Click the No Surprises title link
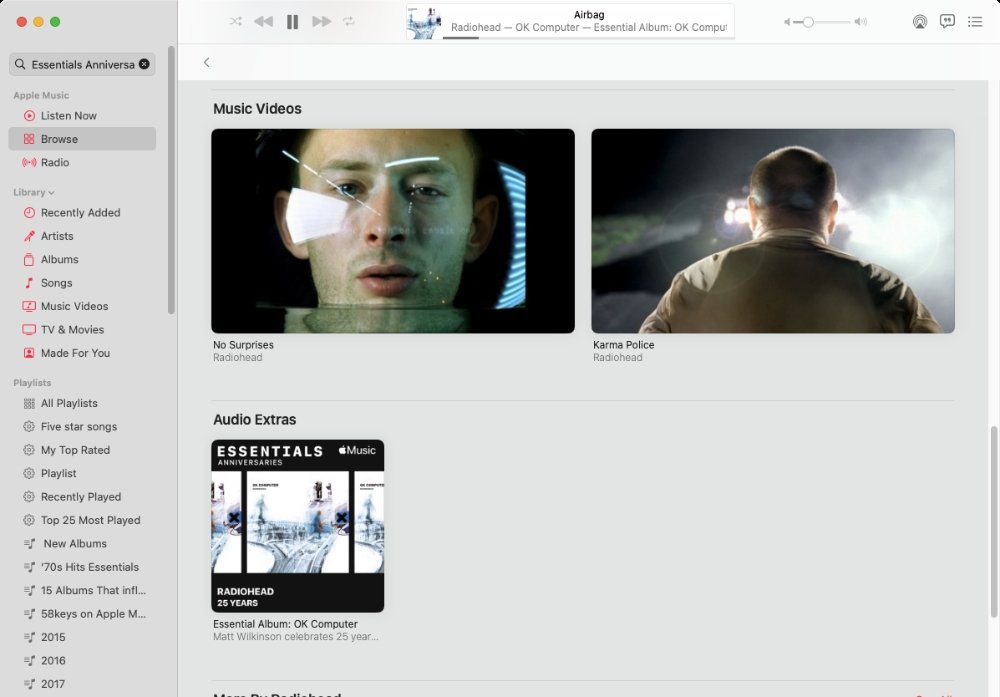Screen dimensions: 1000x697 pyautogui.click(x=243, y=345)
